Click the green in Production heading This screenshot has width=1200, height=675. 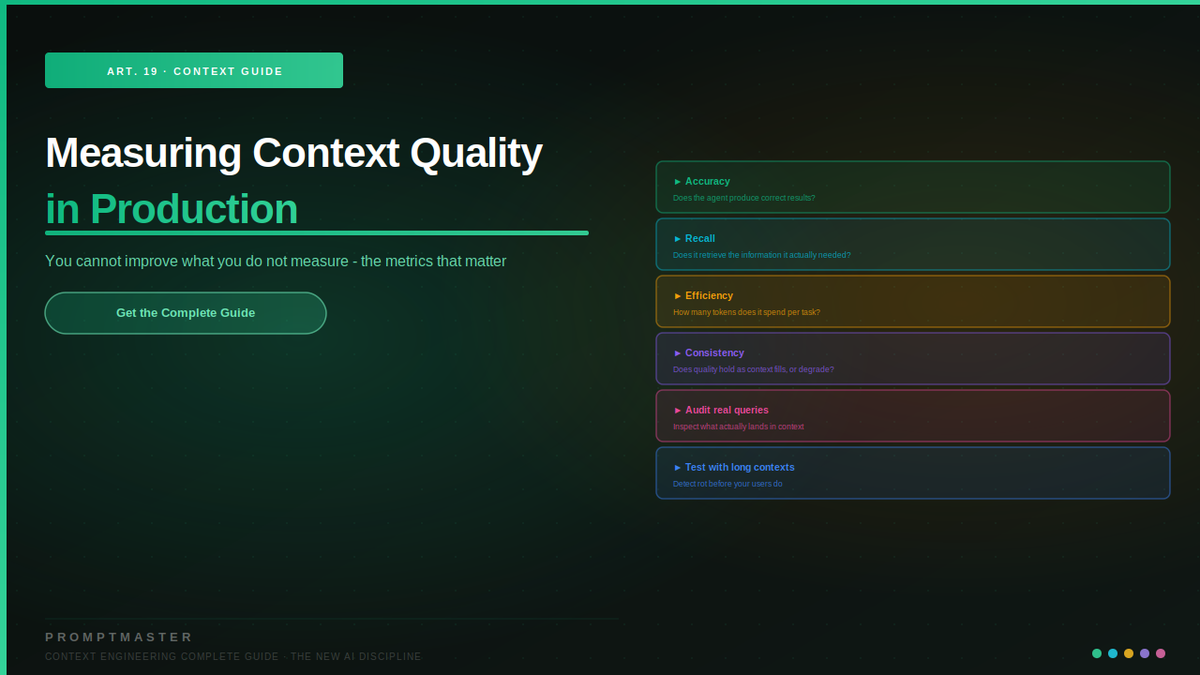click(171, 209)
